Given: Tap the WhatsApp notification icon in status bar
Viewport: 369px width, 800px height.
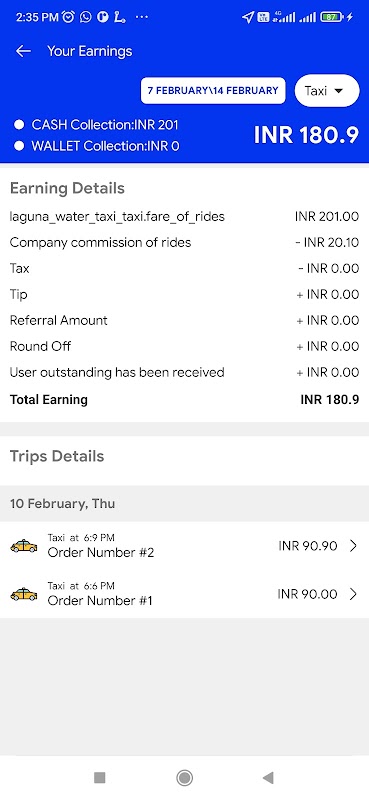Looking at the screenshot, I should tap(86, 17).
